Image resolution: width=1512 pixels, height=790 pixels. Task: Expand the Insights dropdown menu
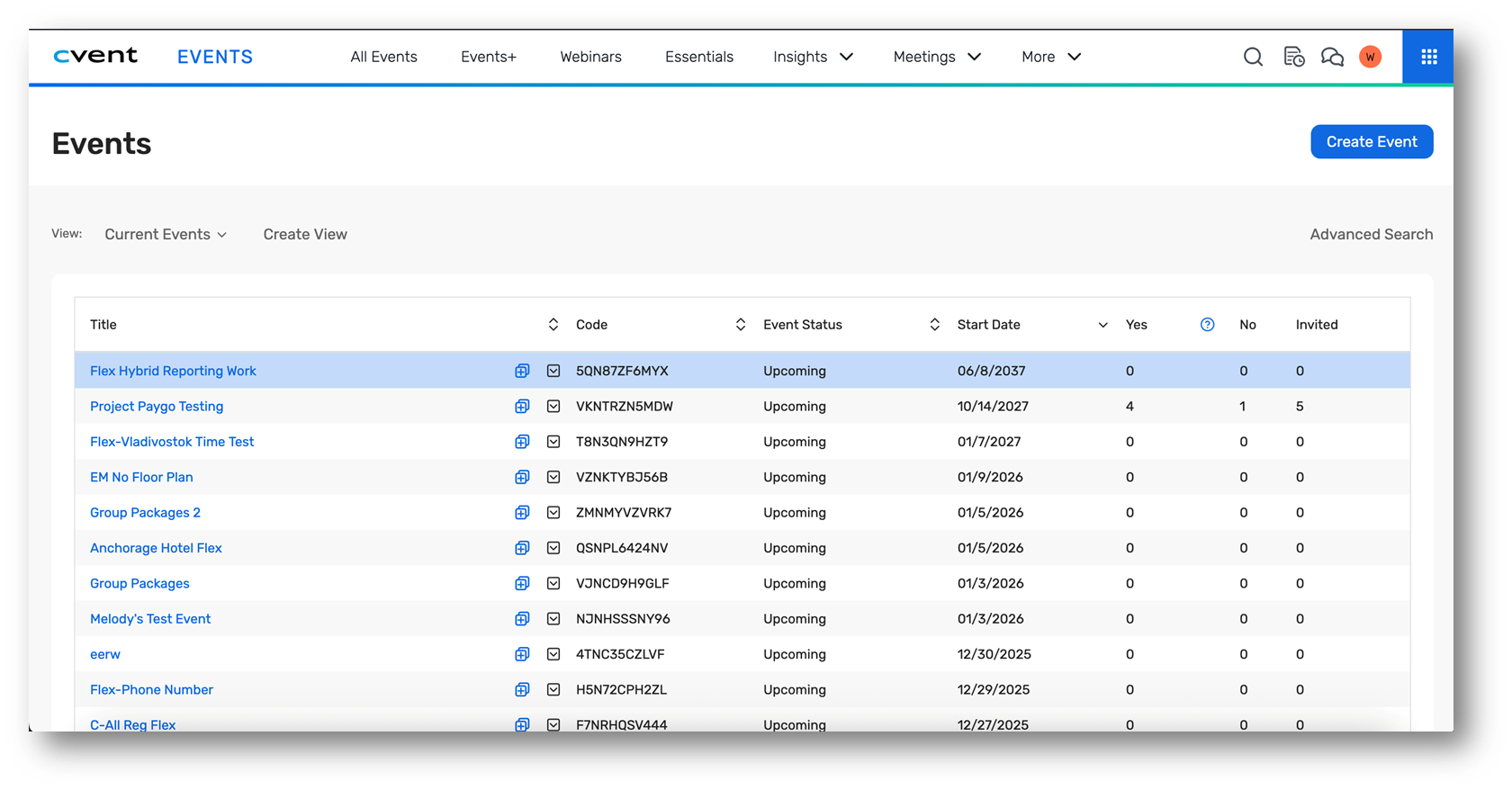[813, 57]
